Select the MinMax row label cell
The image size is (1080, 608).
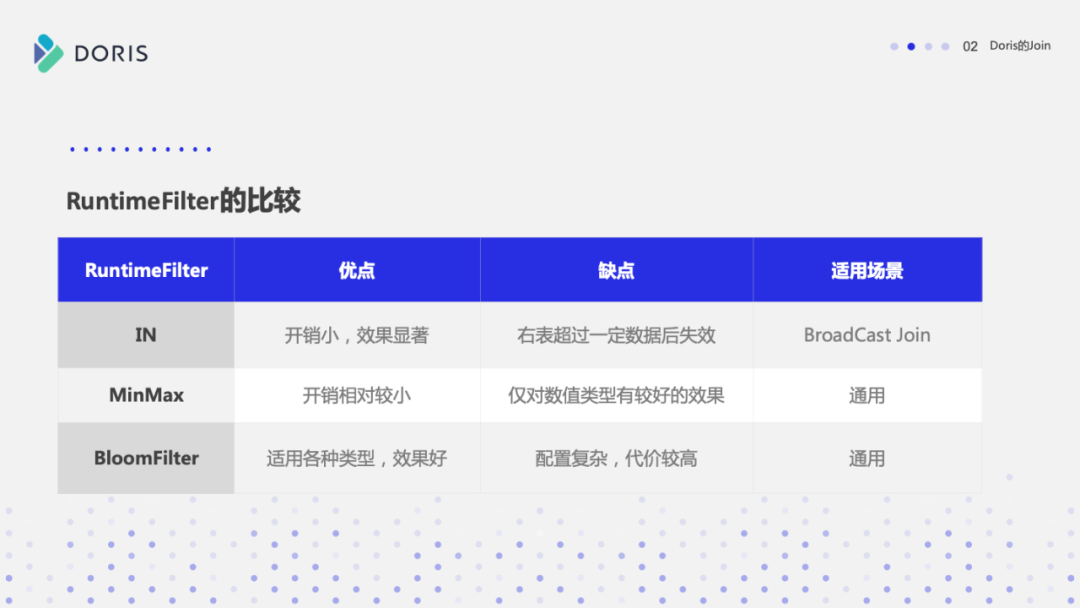click(x=146, y=395)
